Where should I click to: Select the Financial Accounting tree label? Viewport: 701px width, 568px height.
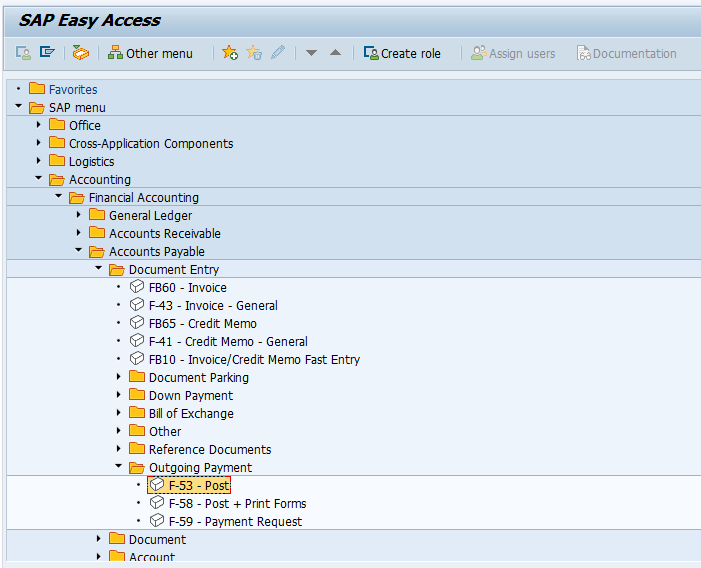pyautogui.click(x=144, y=198)
